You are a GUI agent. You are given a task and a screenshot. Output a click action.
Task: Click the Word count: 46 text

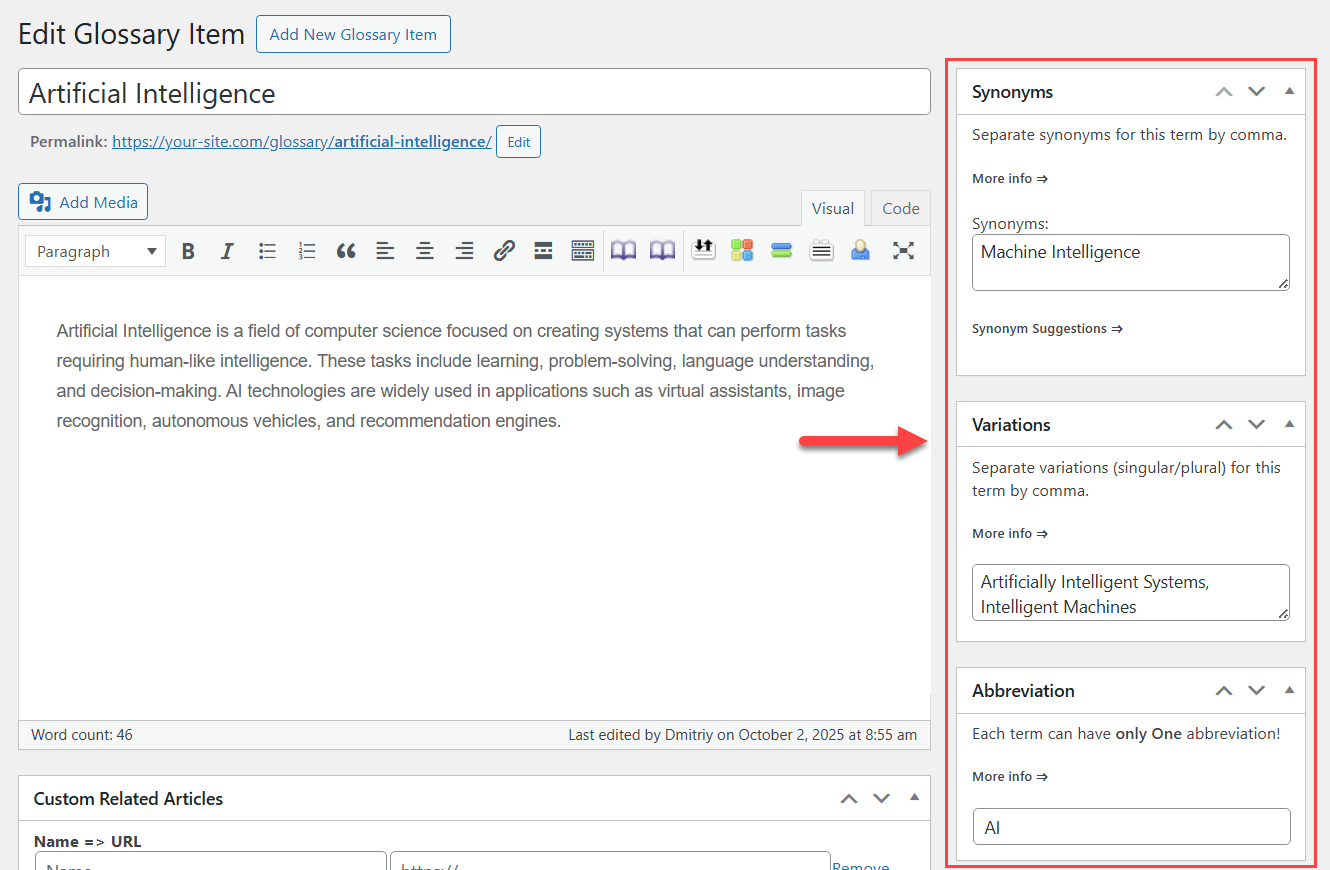point(82,734)
